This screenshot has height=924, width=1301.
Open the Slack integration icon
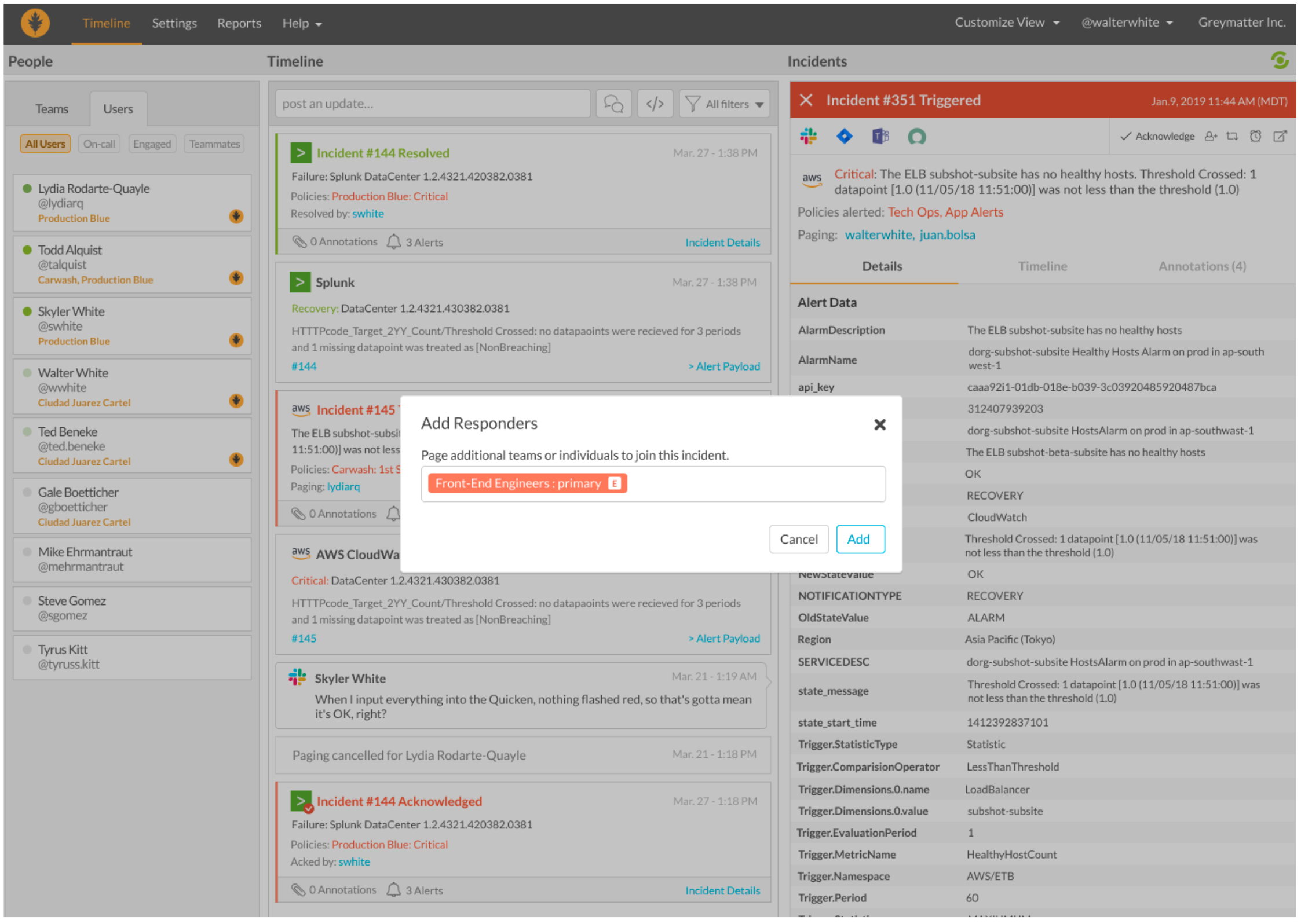(809, 137)
